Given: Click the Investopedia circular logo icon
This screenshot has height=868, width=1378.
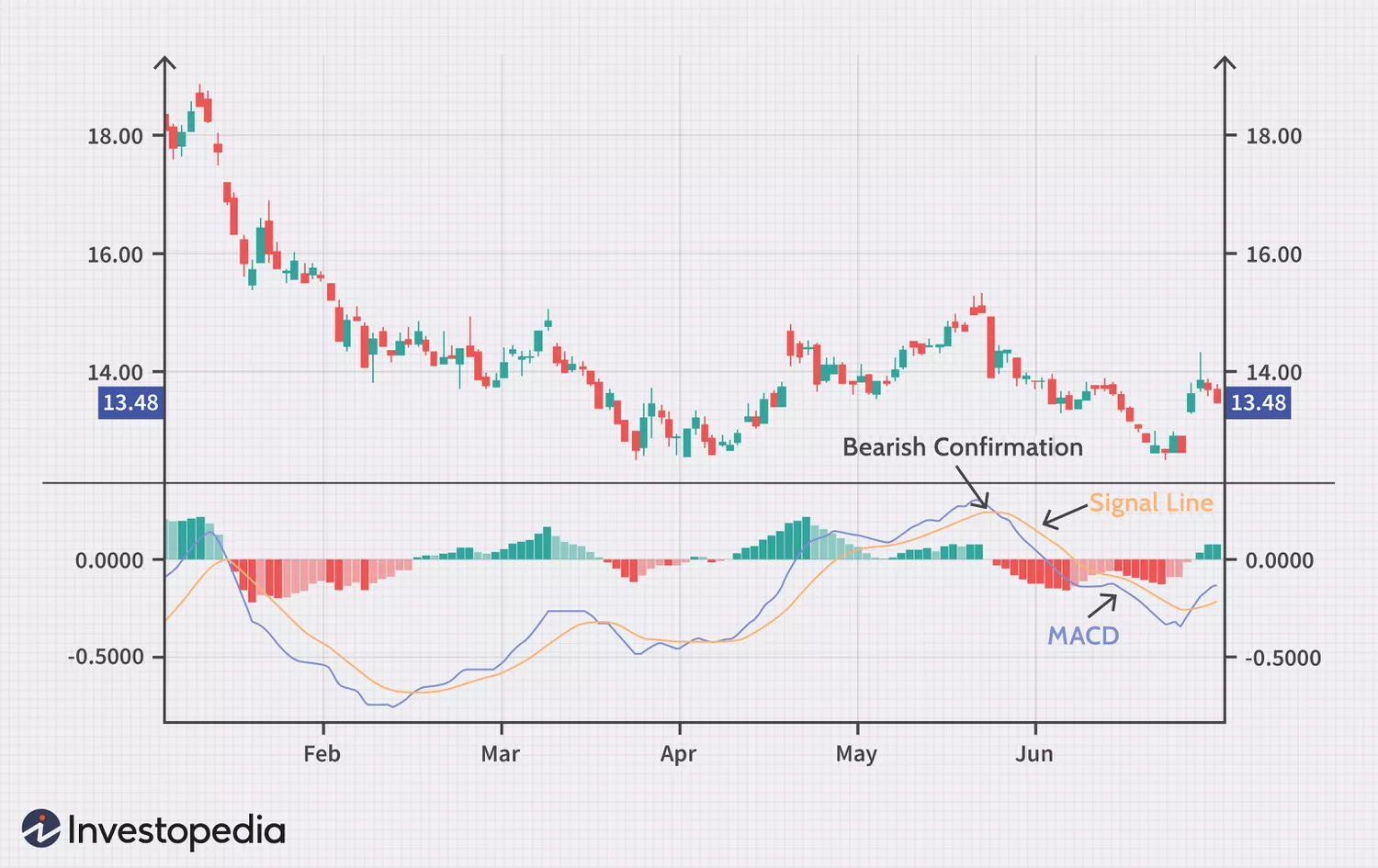Looking at the screenshot, I should (x=41, y=829).
